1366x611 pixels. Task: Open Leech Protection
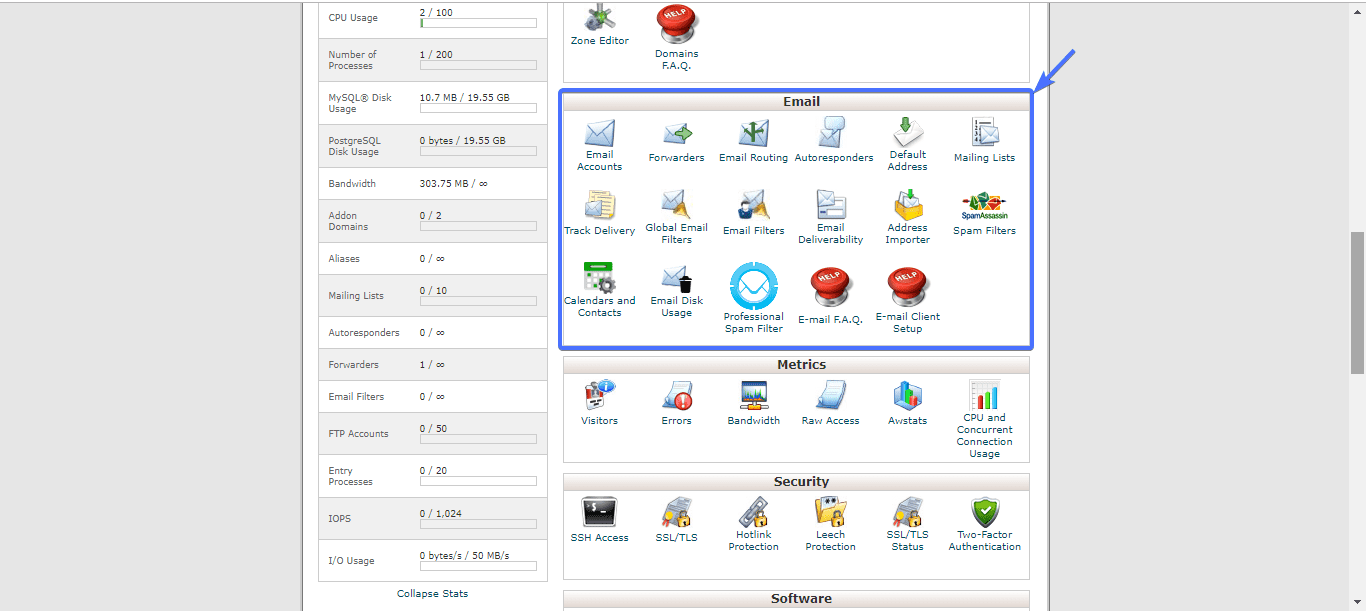coord(830,525)
